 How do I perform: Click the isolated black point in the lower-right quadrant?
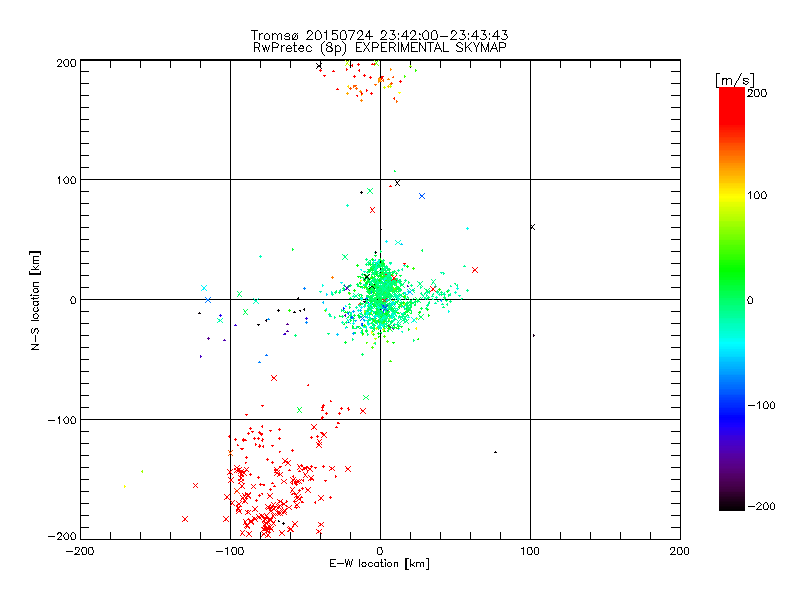495,452
